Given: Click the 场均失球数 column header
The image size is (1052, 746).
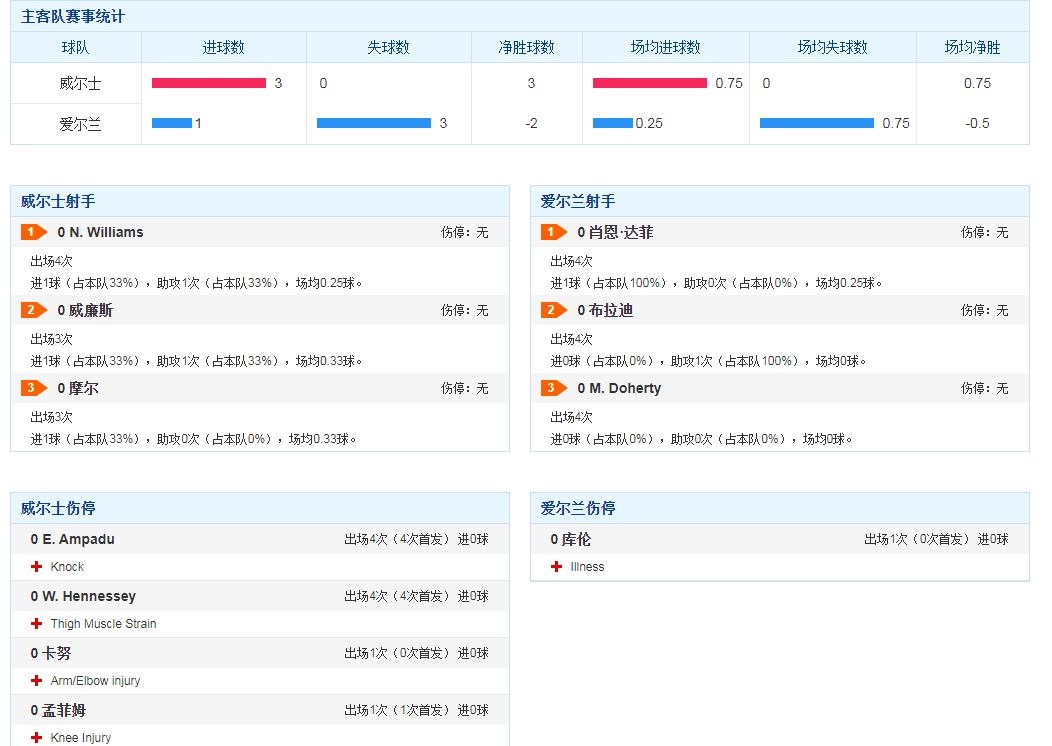Looking at the screenshot, I should click(x=832, y=47).
